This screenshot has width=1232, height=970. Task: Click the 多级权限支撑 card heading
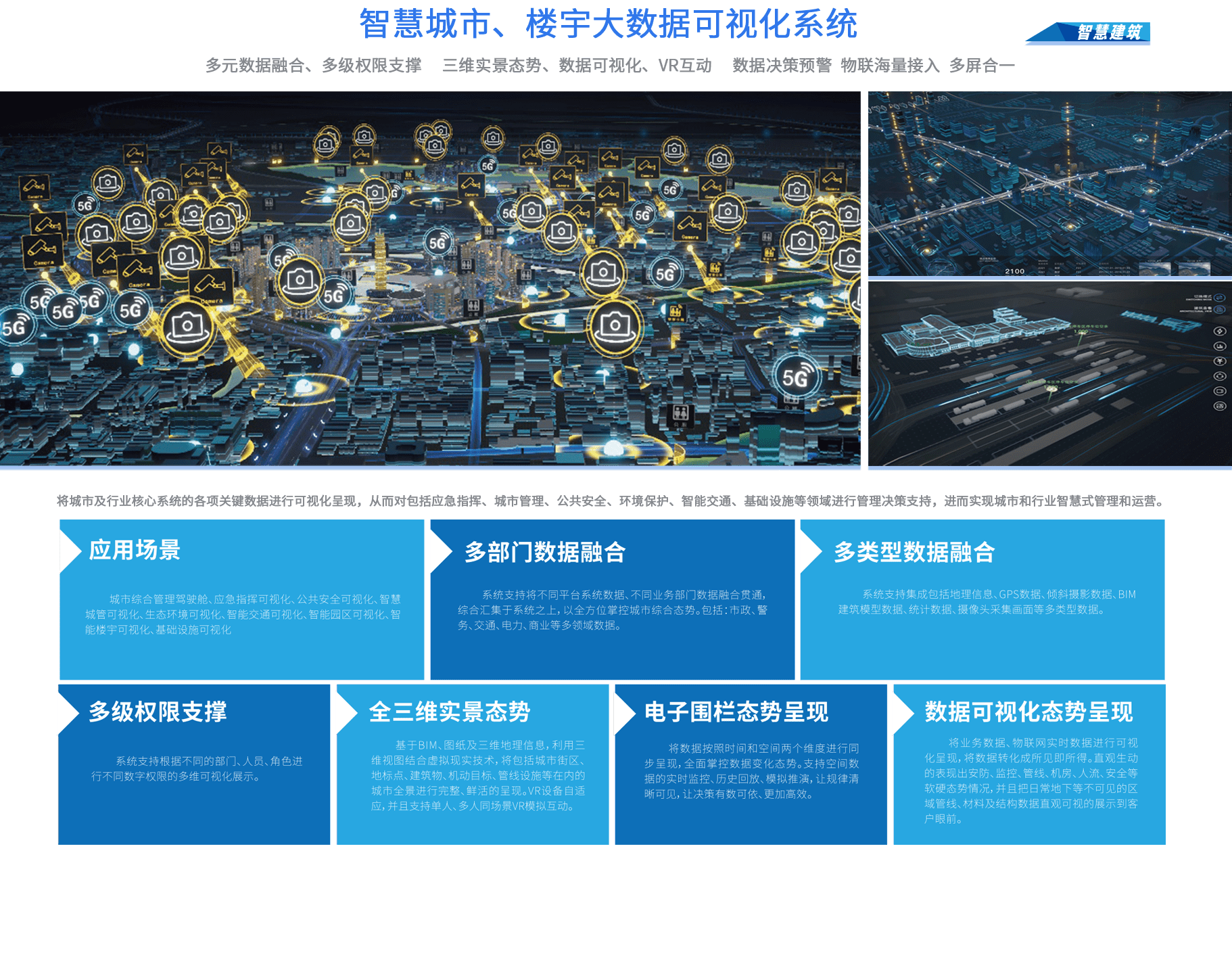(158, 712)
